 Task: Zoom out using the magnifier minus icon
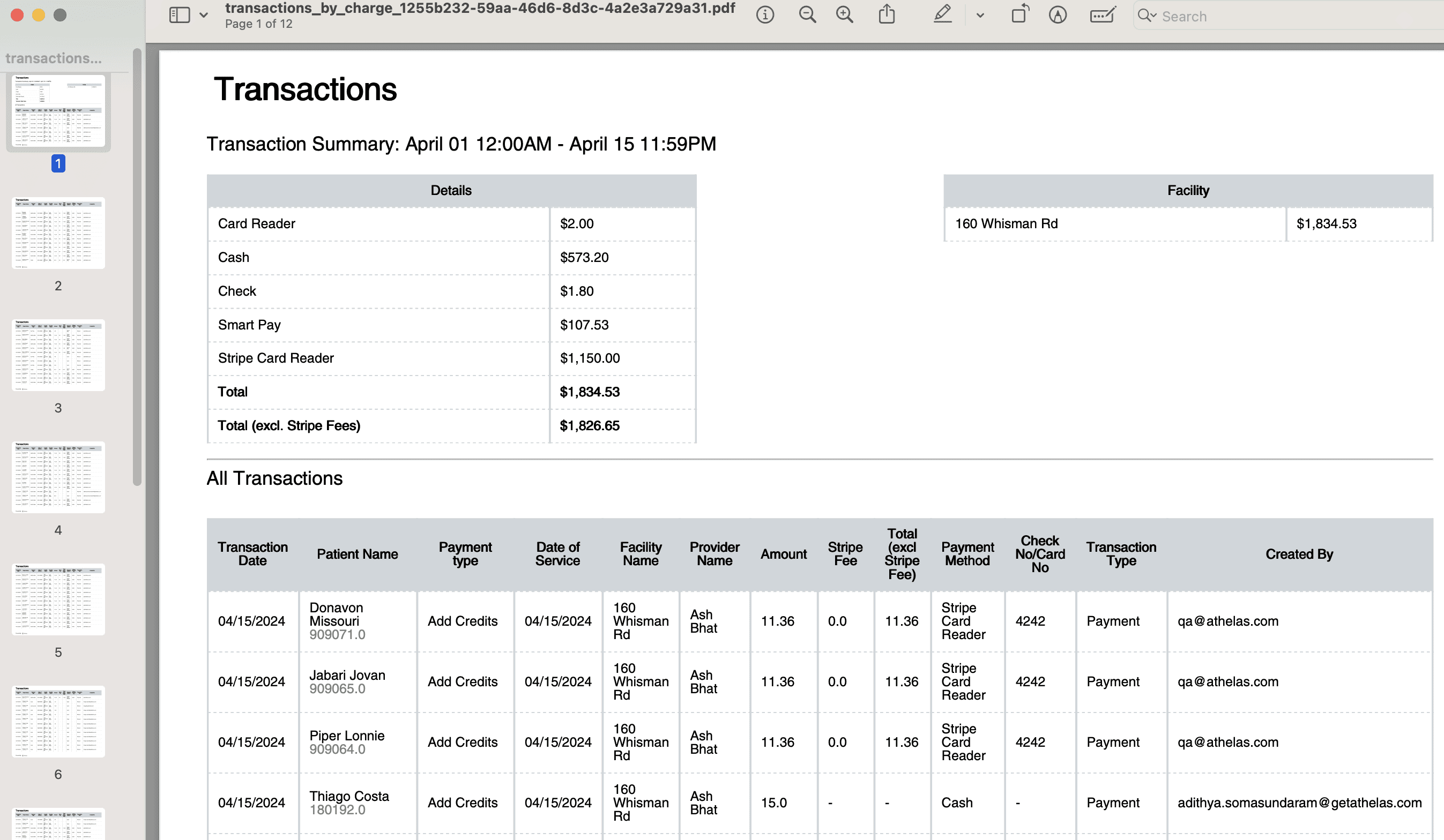point(807,16)
